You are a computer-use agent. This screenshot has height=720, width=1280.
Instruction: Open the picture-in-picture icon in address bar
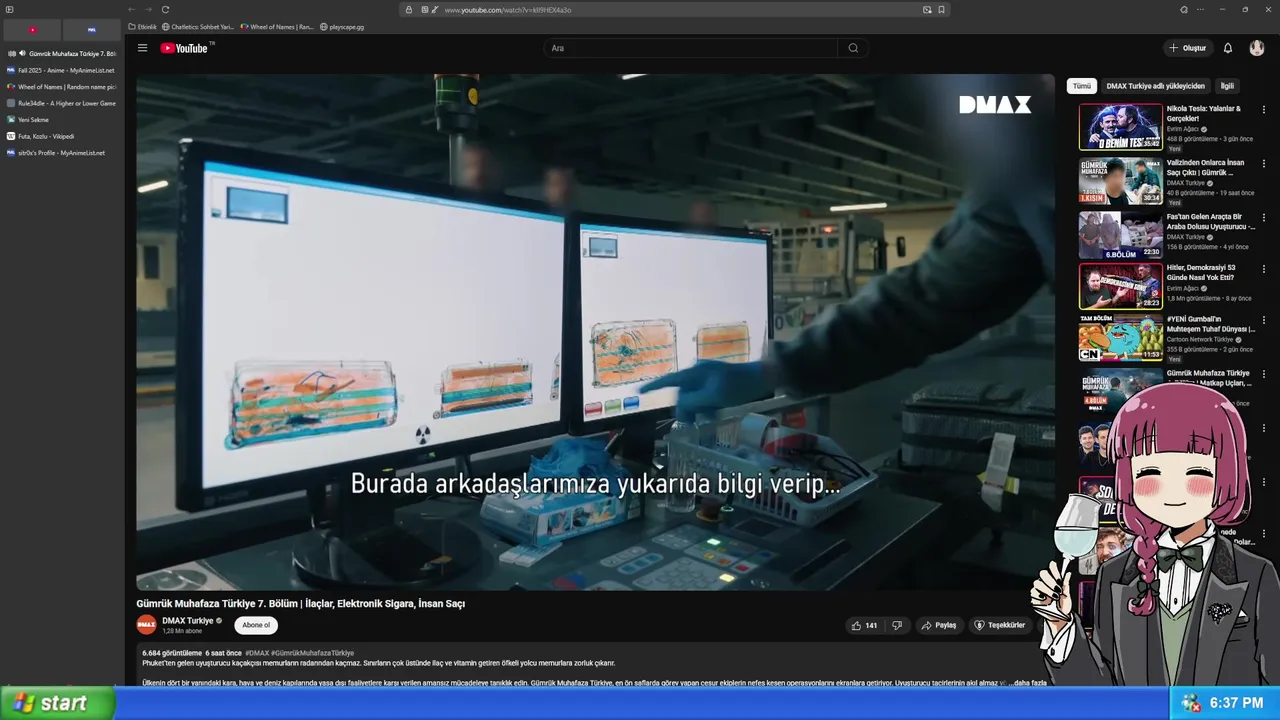pyautogui.click(x=927, y=9)
